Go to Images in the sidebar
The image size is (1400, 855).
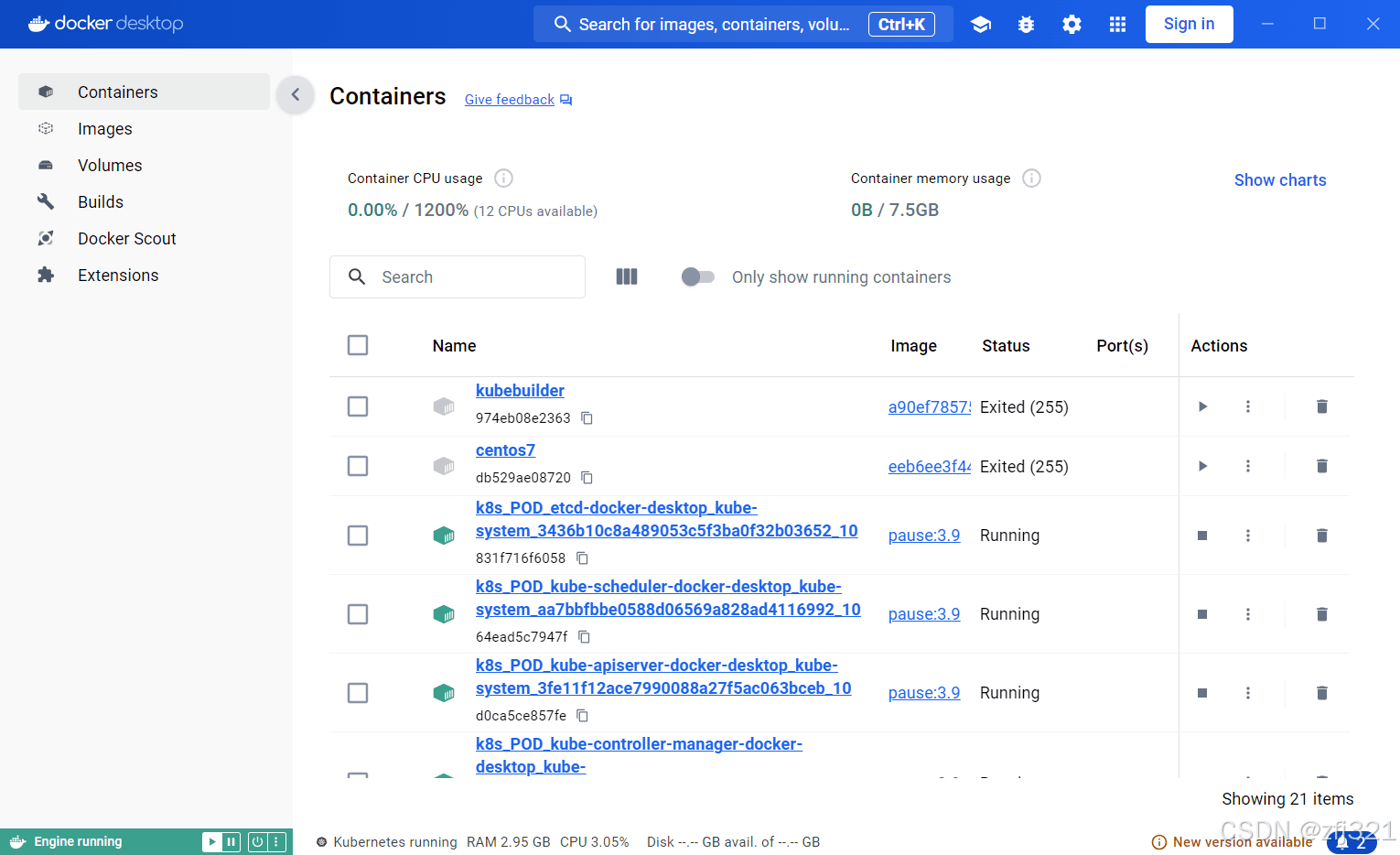(x=144, y=128)
